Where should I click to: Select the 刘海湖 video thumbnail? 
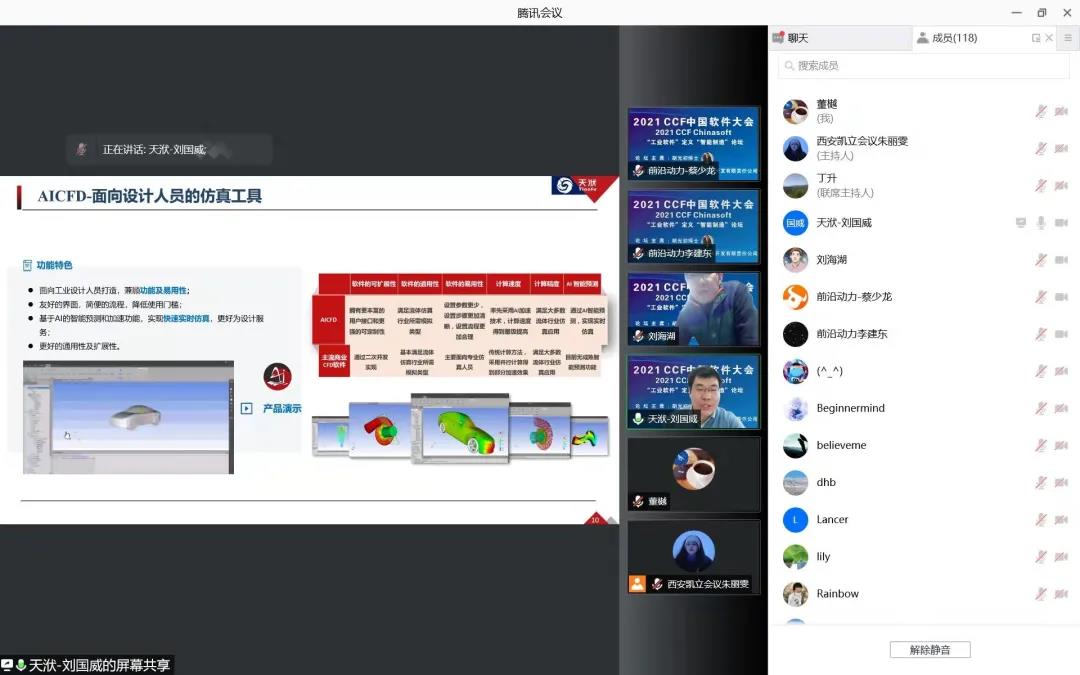pos(693,309)
